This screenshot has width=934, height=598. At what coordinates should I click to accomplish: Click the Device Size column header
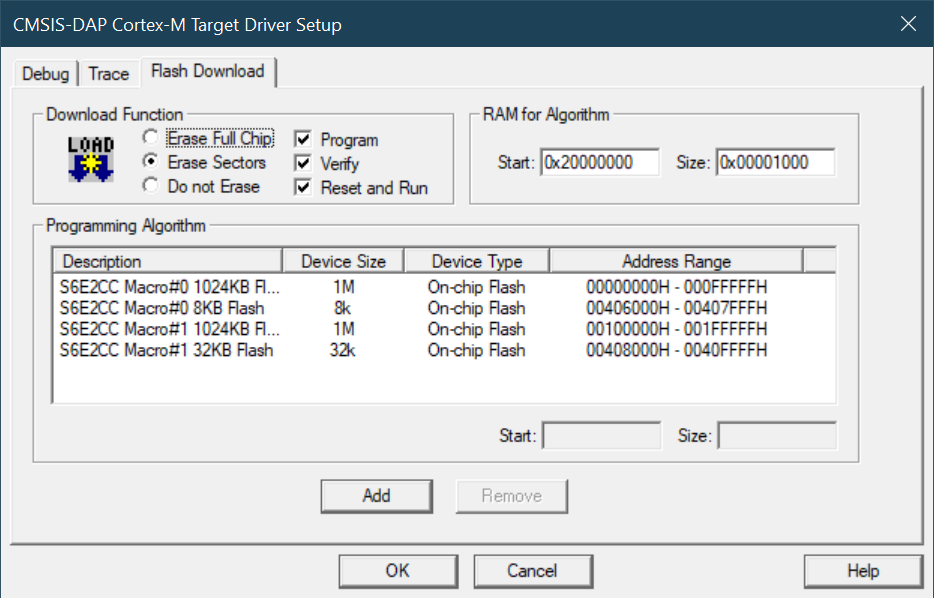tap(343, 261)
